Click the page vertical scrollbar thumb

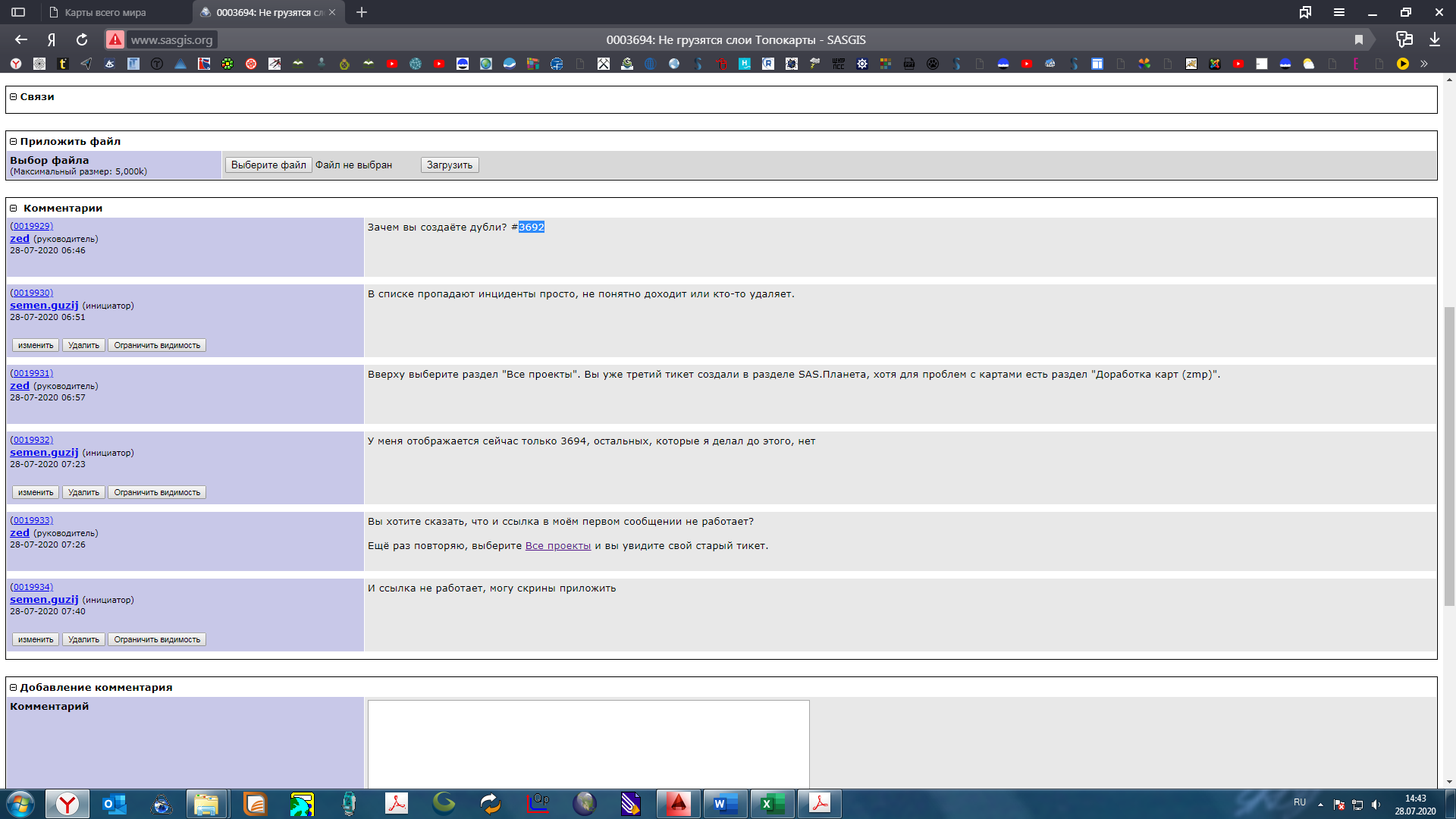[x=1449, y=455]
